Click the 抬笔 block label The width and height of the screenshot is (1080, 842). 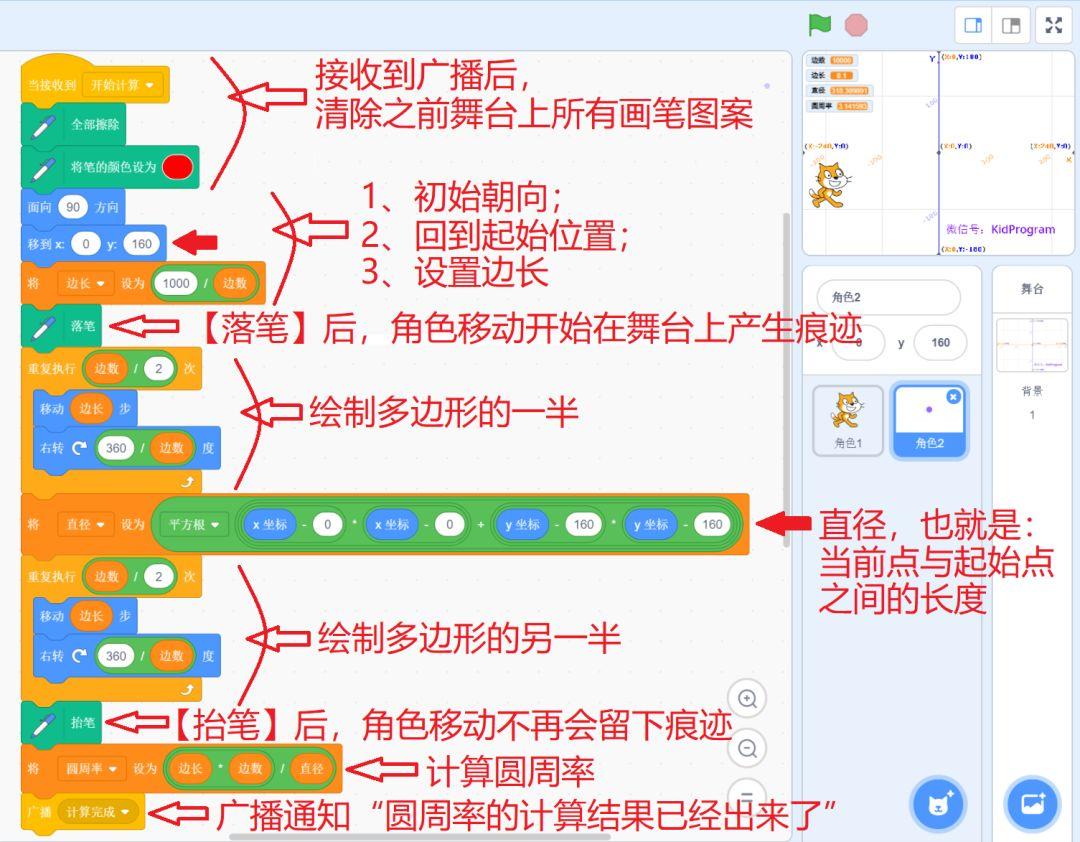click(x=83, y=722)
